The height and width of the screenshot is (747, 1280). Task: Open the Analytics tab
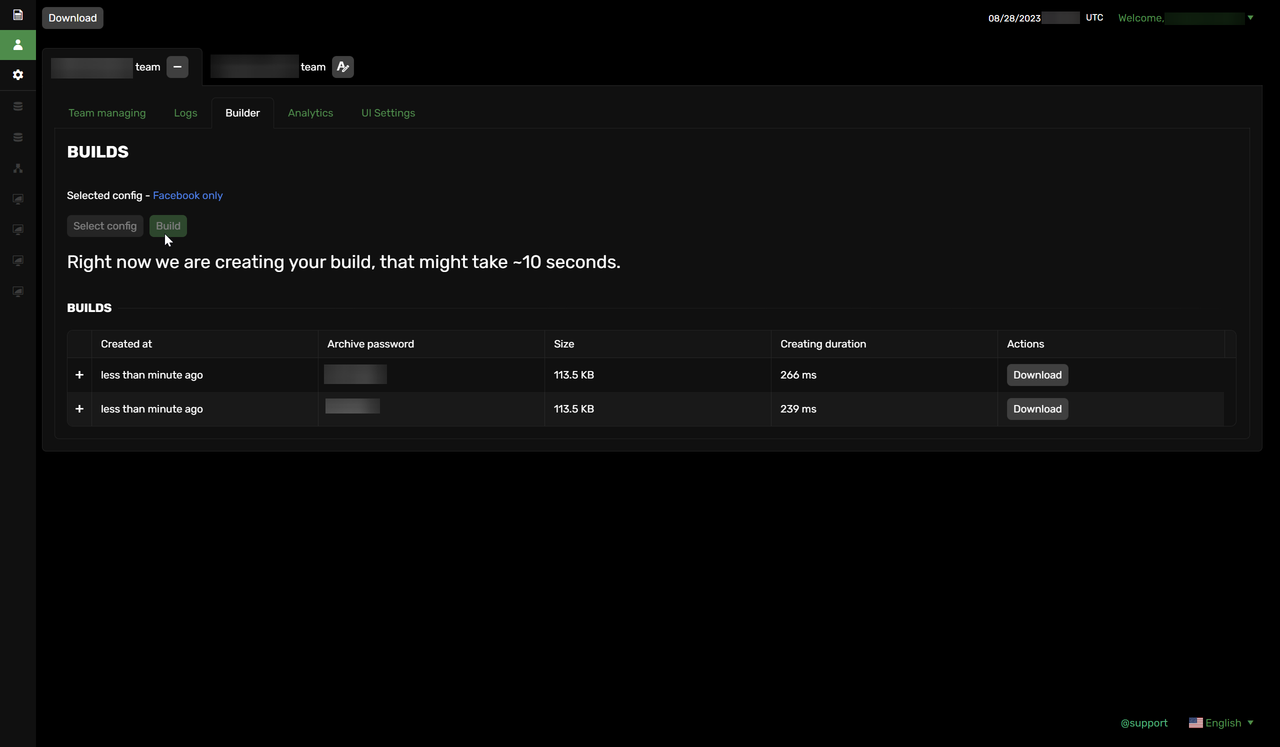[x=310, y=113]
